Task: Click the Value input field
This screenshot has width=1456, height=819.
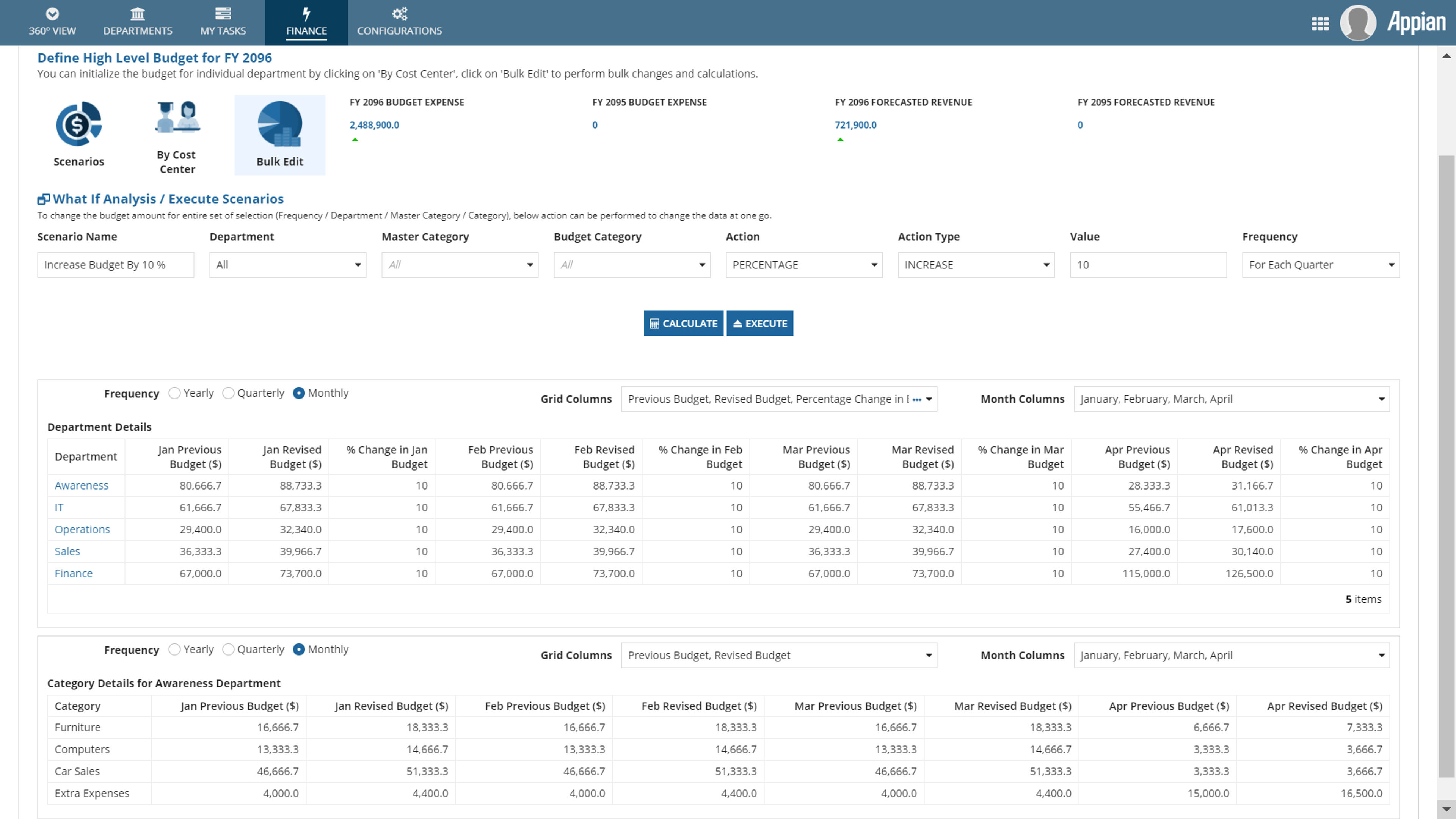Action: (1148, 265)
